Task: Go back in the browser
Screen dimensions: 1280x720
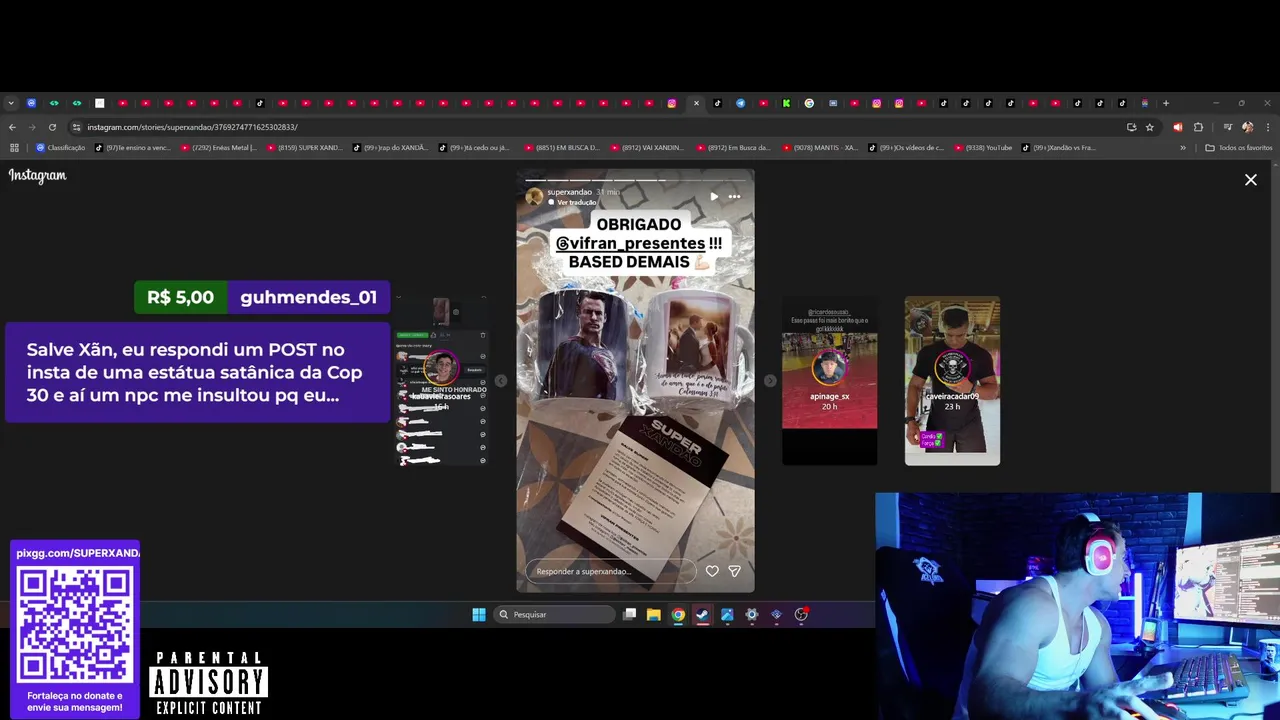Action: (x=12, y=127)
